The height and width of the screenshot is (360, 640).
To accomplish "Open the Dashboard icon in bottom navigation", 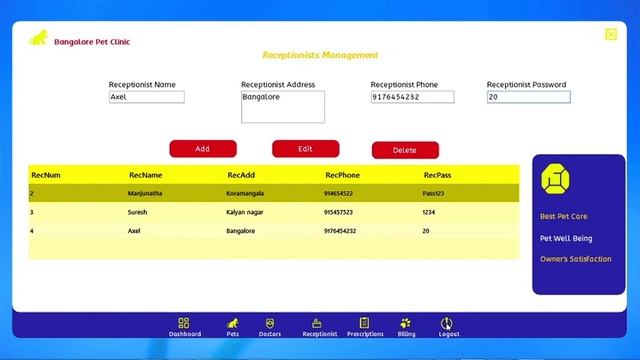I will 184,323.
